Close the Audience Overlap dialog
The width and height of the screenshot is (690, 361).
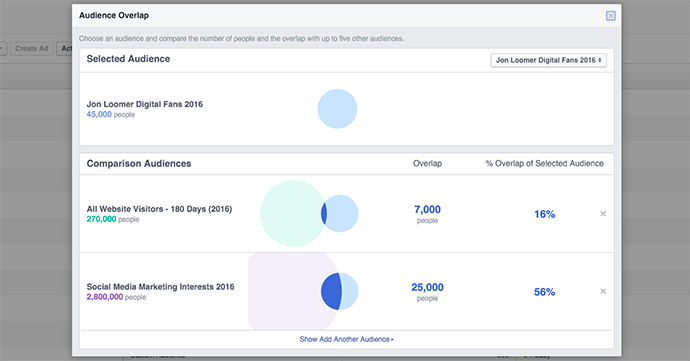pyautogui.click(x=610, y=16)
